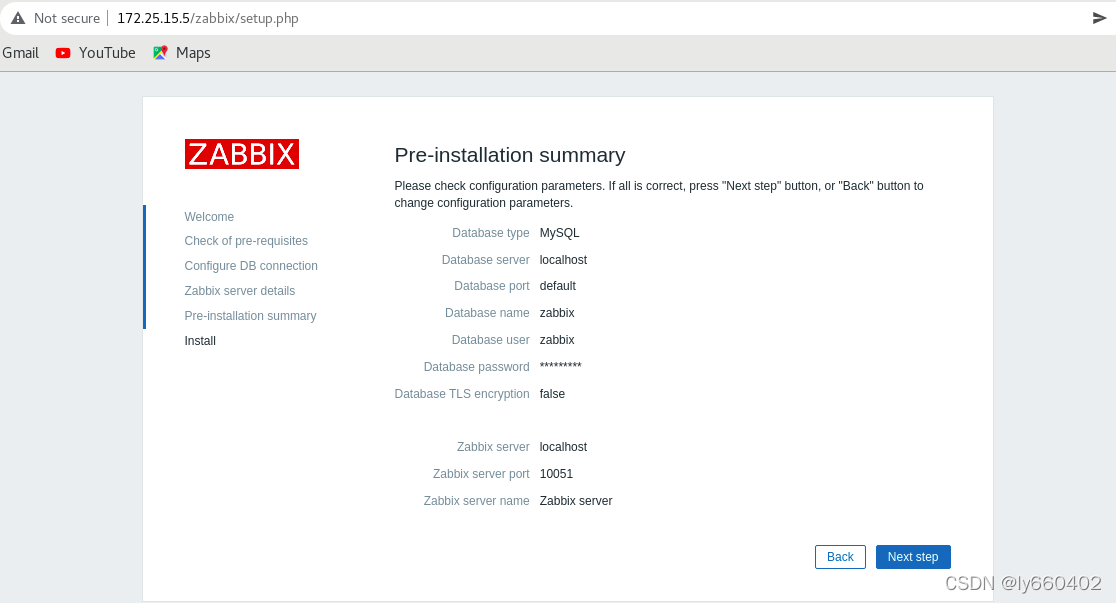Click the Database password label

(476, 367)
